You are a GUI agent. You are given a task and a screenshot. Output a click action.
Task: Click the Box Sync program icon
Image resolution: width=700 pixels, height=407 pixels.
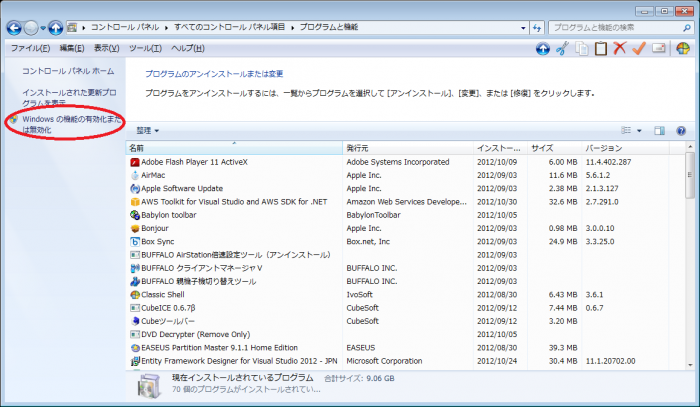pos(135,242)
